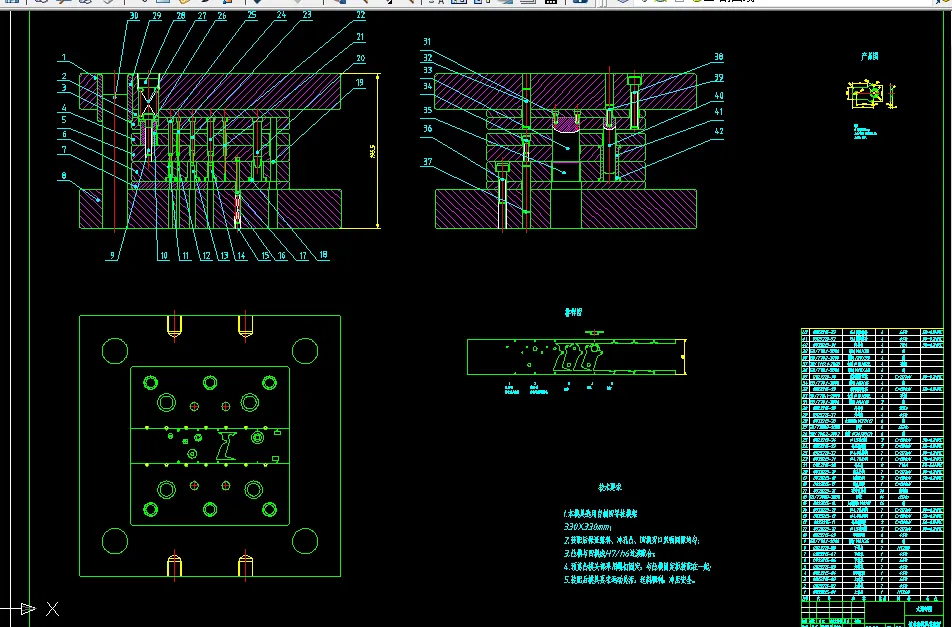Select the 330X330mm text in technical requirements

587,527
